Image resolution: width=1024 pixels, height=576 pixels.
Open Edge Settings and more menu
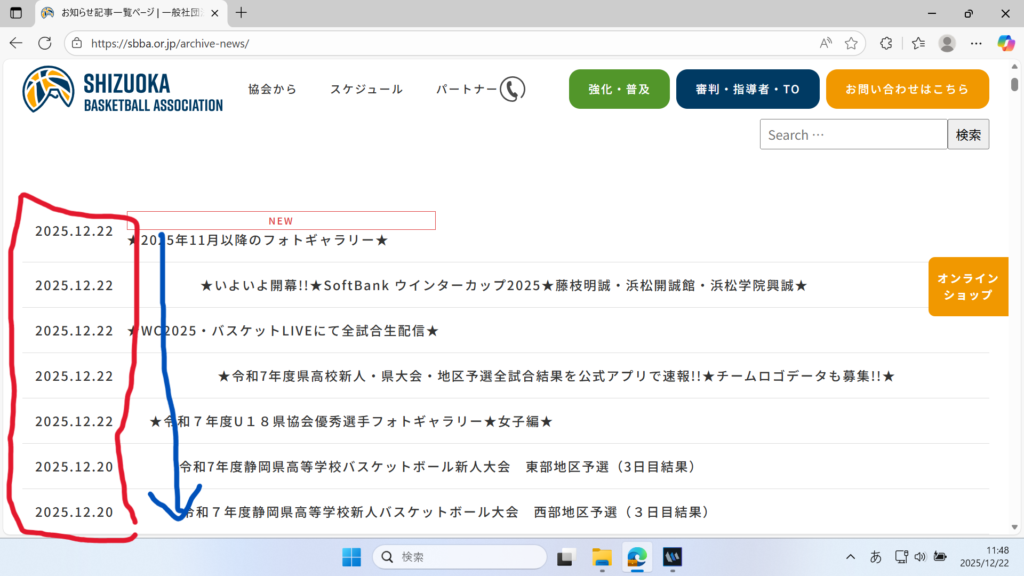pos(976,43)
